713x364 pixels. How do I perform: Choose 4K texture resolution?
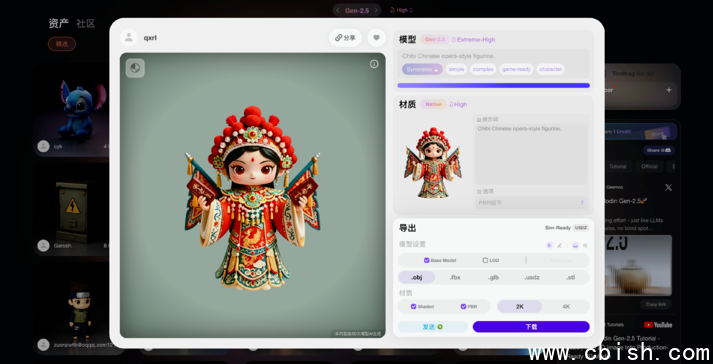[566, 307]
